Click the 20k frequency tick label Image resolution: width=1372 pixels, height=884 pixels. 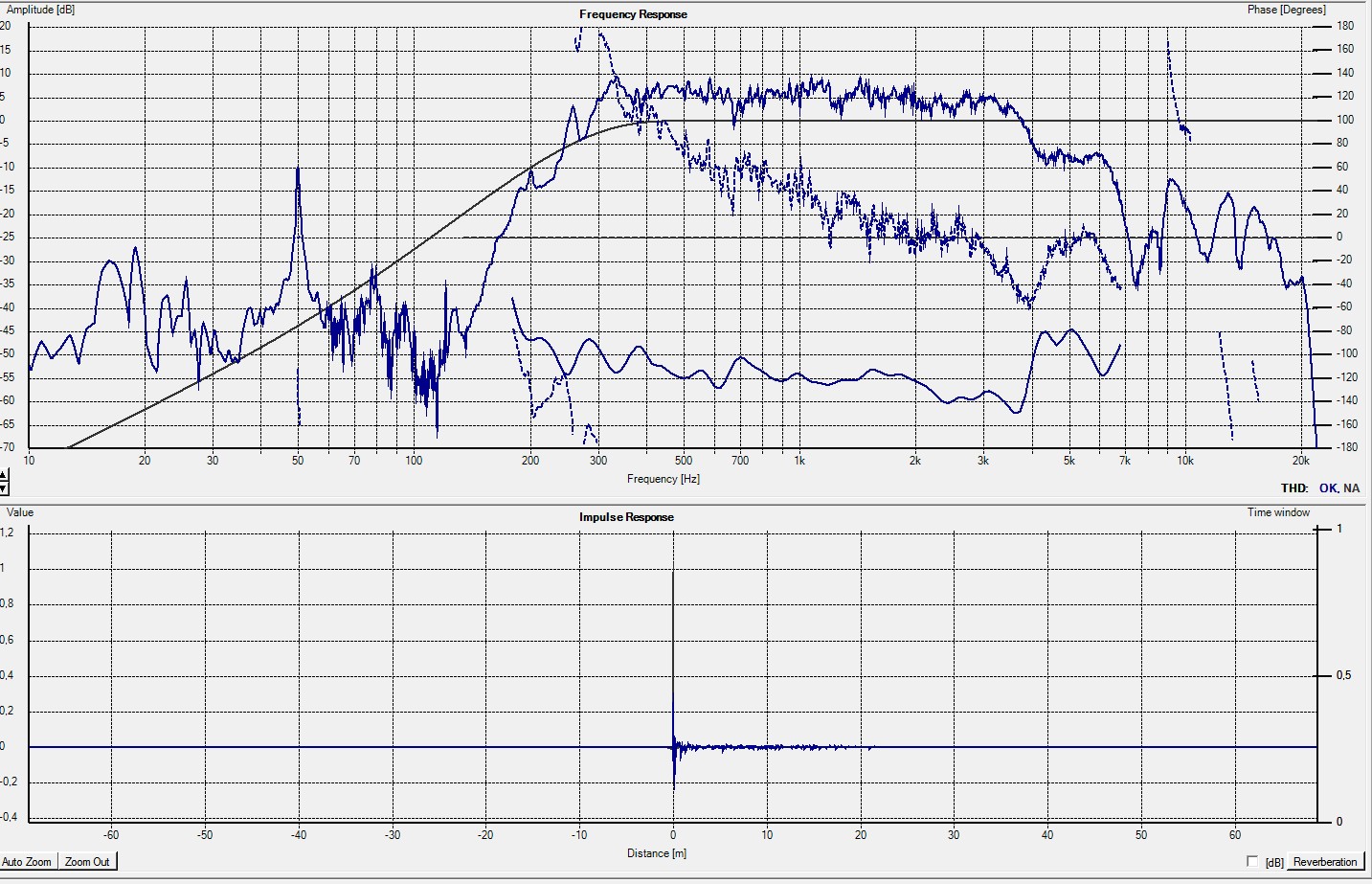(x=1300, y=461)
